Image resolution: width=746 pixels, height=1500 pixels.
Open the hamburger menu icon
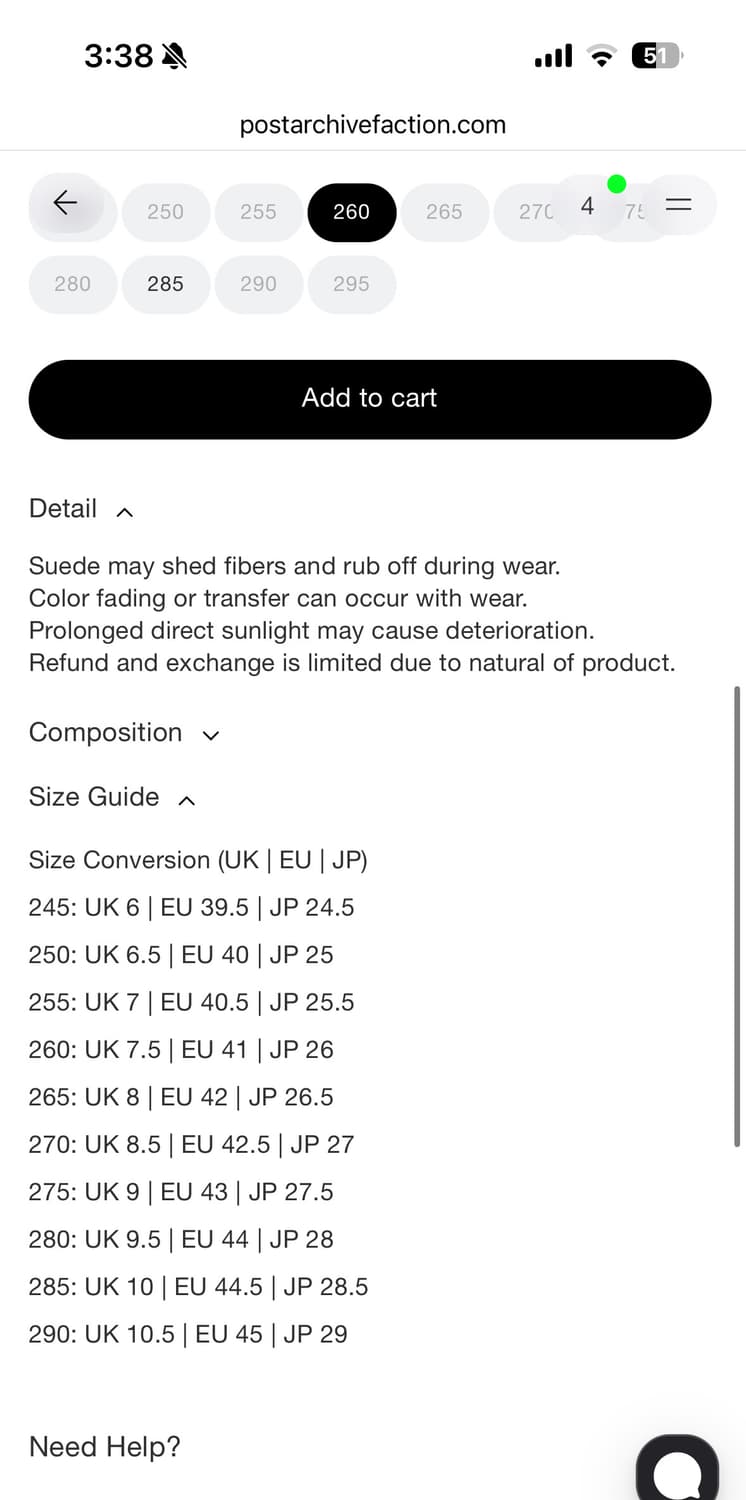679,204
